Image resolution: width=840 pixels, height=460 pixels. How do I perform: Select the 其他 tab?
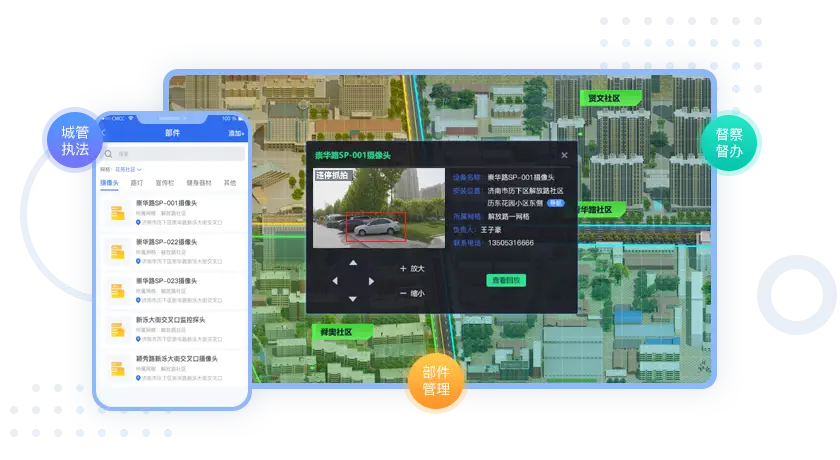[x=230, y=183]
